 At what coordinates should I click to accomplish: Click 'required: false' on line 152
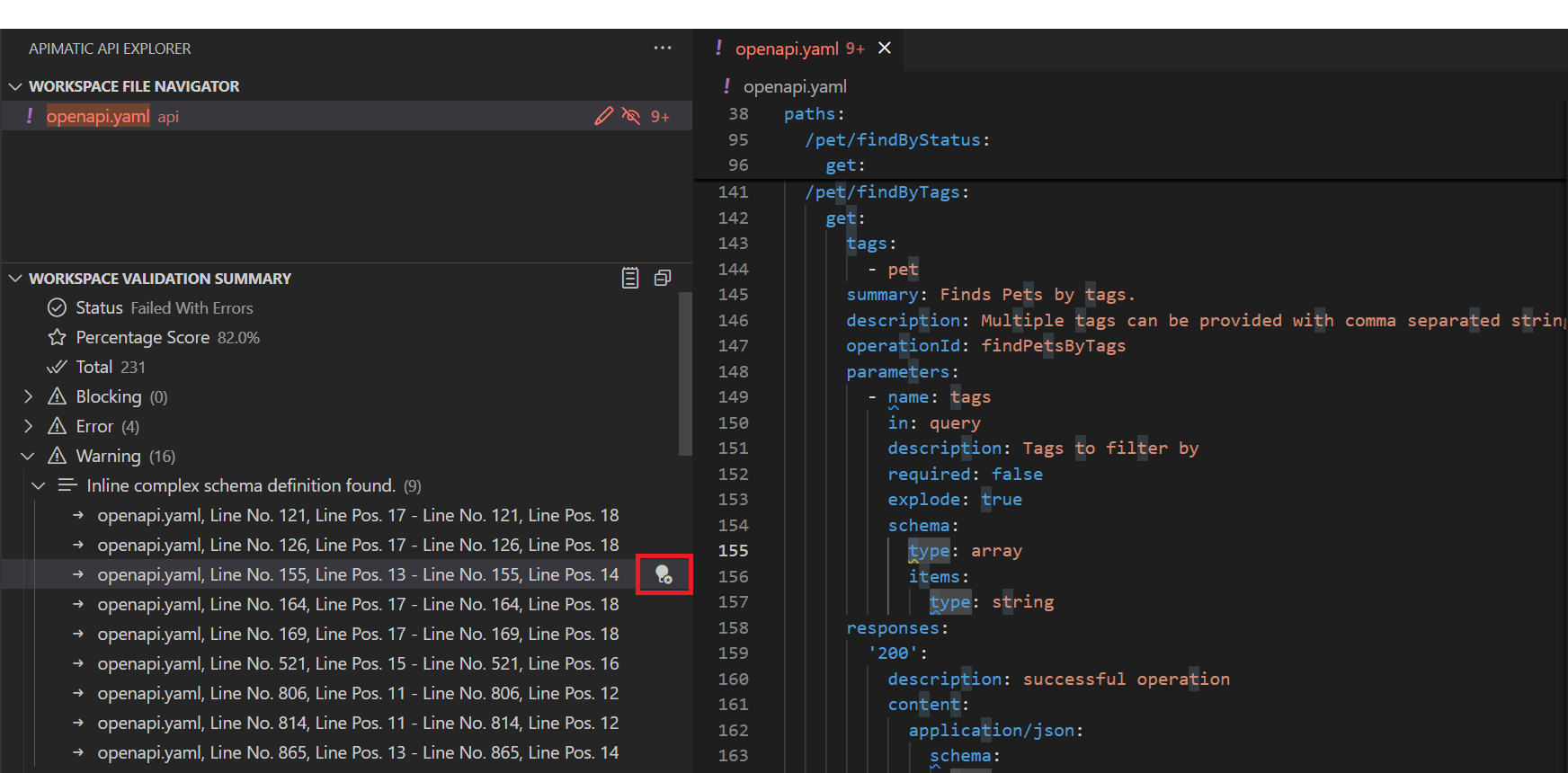pyautogui.click(x=966, y=474)
